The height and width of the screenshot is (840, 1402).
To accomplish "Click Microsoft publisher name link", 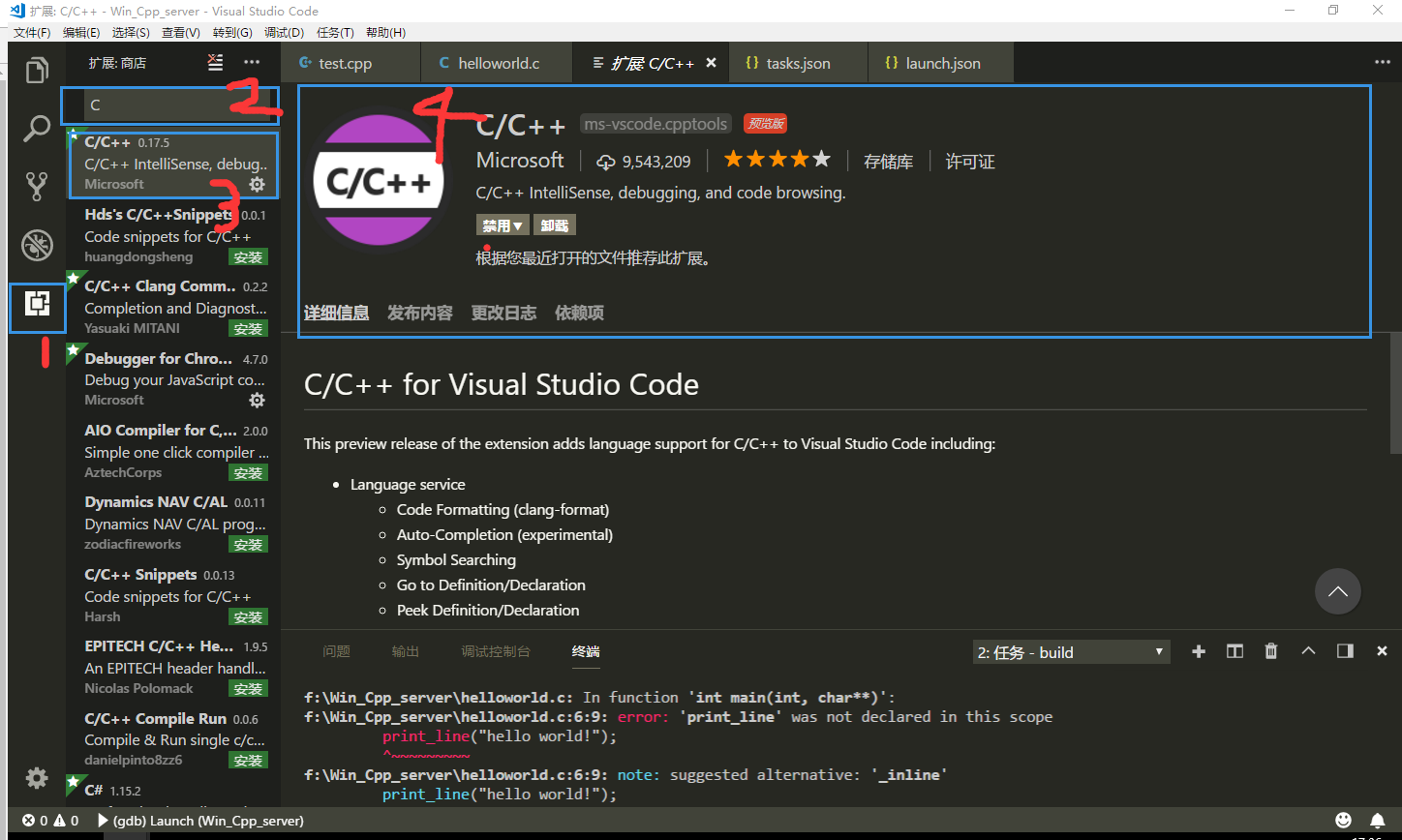I will [520, 161].
